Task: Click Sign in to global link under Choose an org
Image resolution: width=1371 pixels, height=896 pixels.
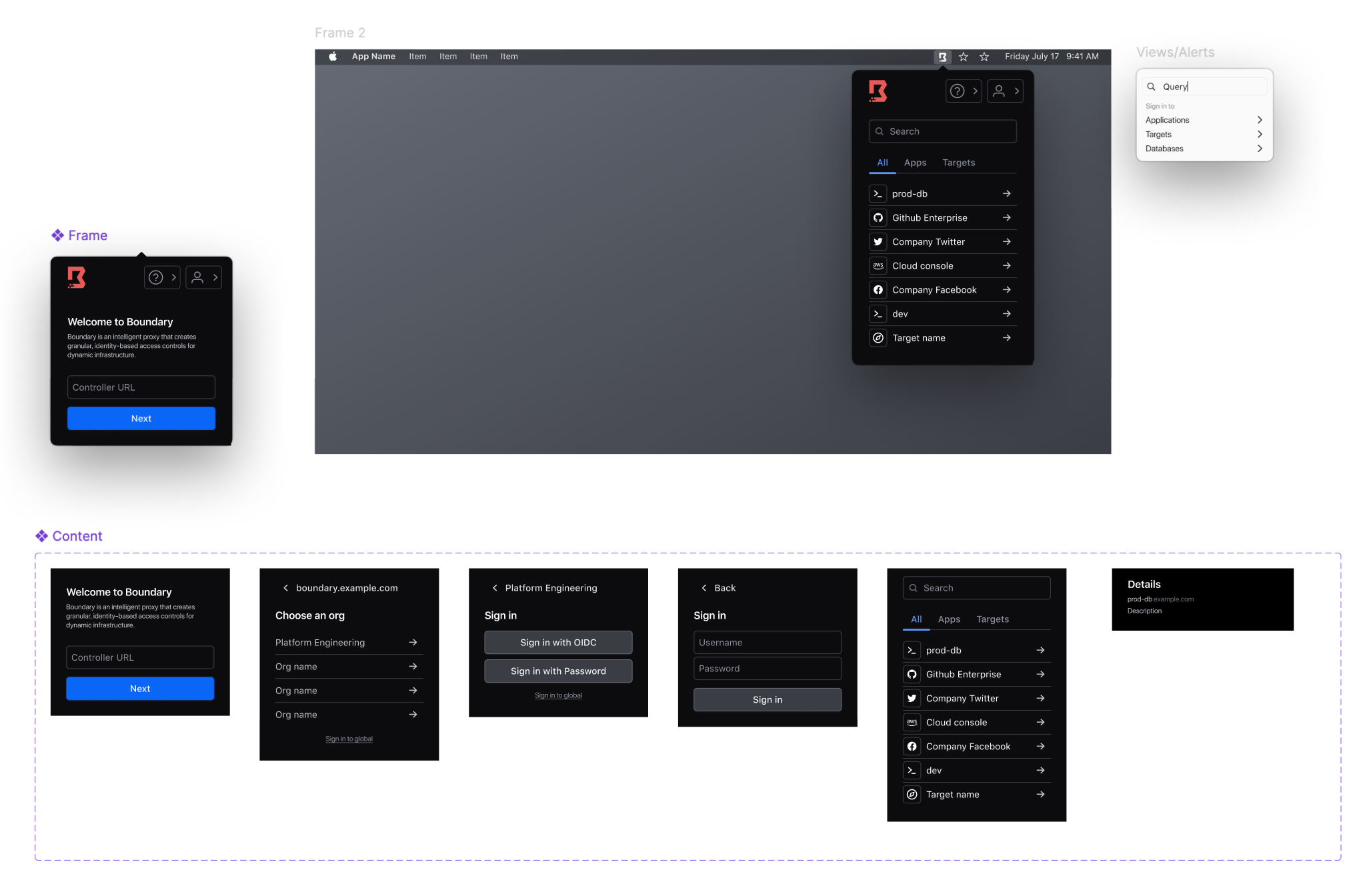Action: point(349,739)
